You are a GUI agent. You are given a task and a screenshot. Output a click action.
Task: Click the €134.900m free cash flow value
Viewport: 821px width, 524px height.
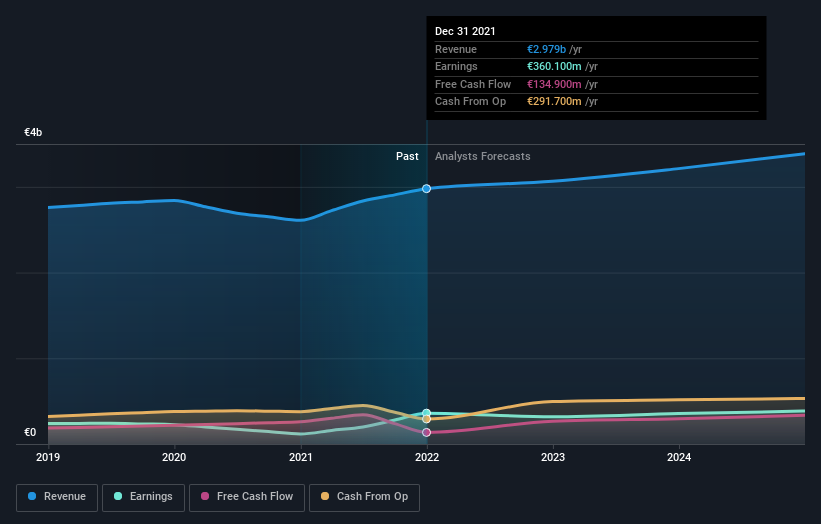tap(554, 84)
